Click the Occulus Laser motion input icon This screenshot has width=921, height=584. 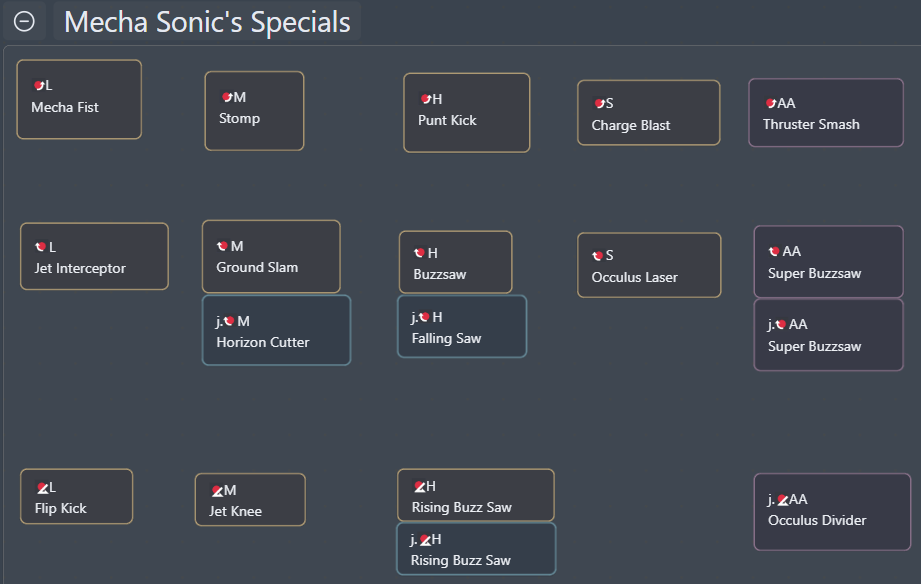597,256
